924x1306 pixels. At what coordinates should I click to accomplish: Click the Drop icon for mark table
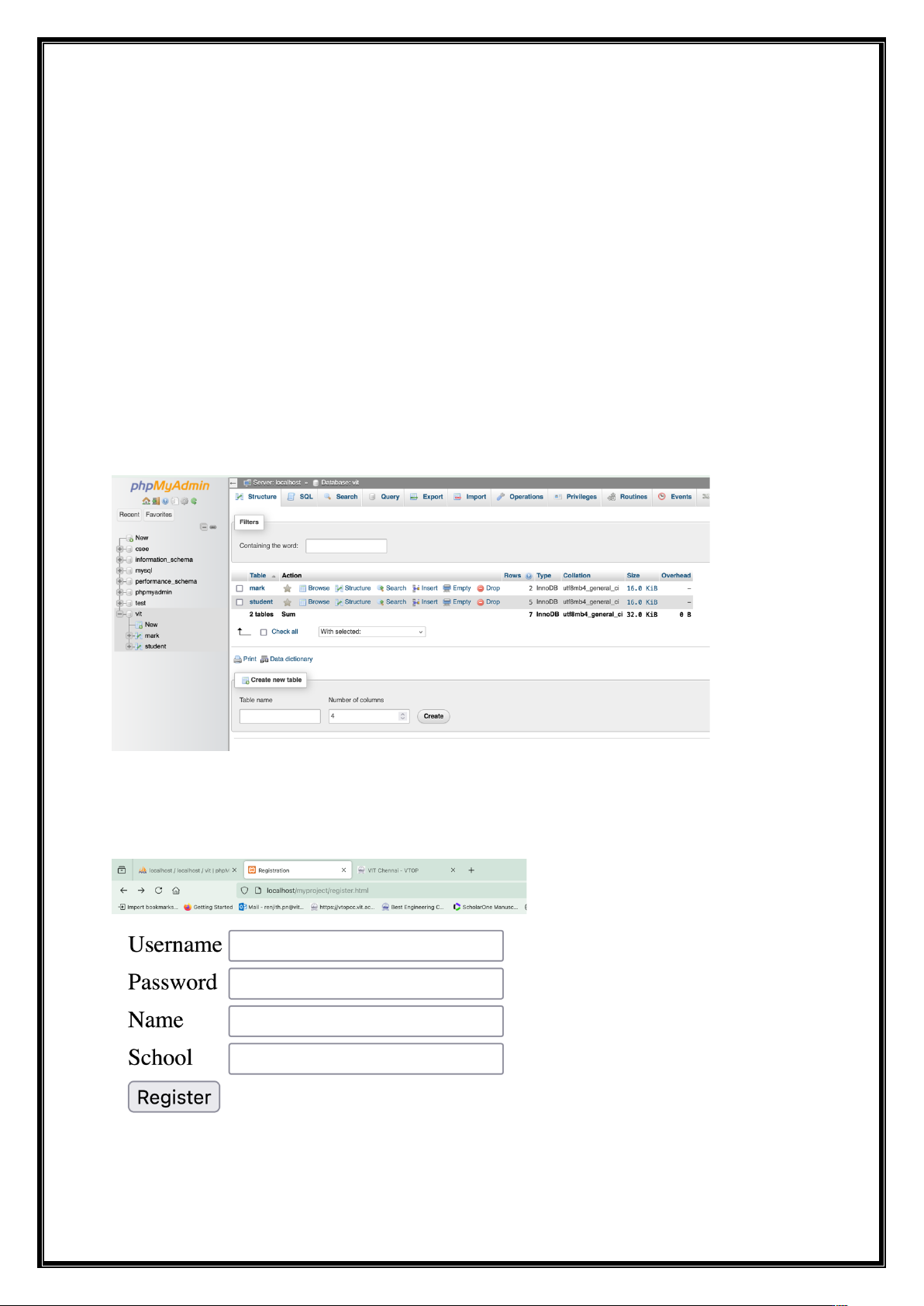481,588
